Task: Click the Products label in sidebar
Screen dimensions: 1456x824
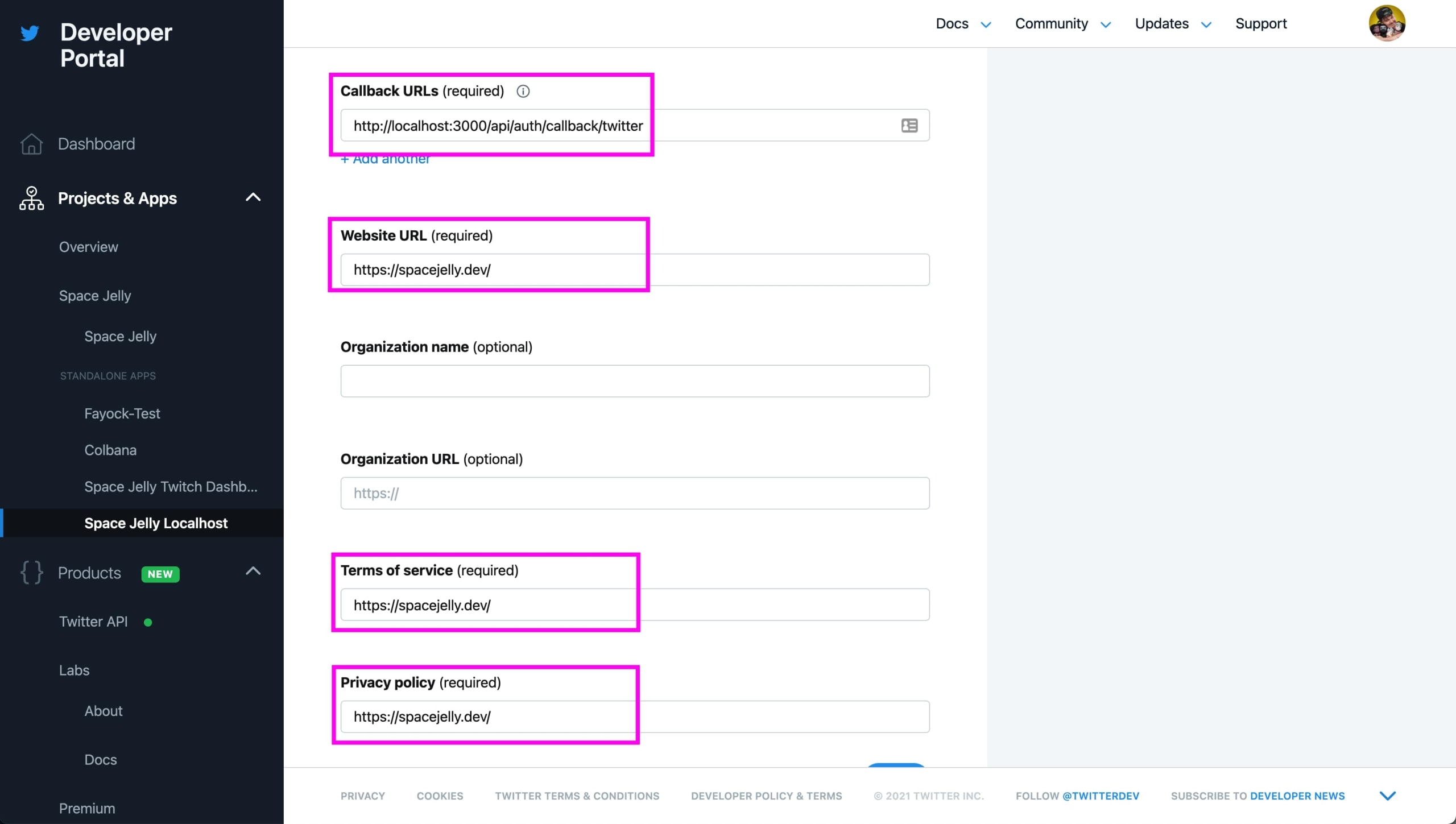Action: (89, 573)
